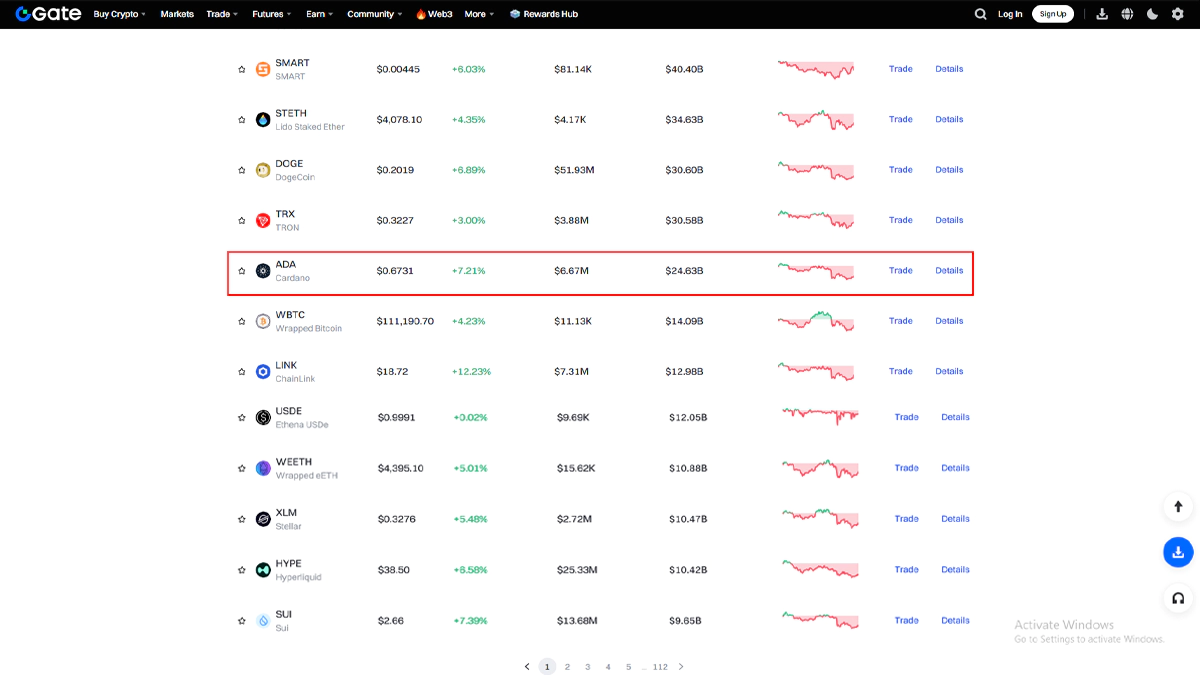Expand the Buy Crypto dropdown
This screenshot has width=1200, height=675.
tap(119, 14)
